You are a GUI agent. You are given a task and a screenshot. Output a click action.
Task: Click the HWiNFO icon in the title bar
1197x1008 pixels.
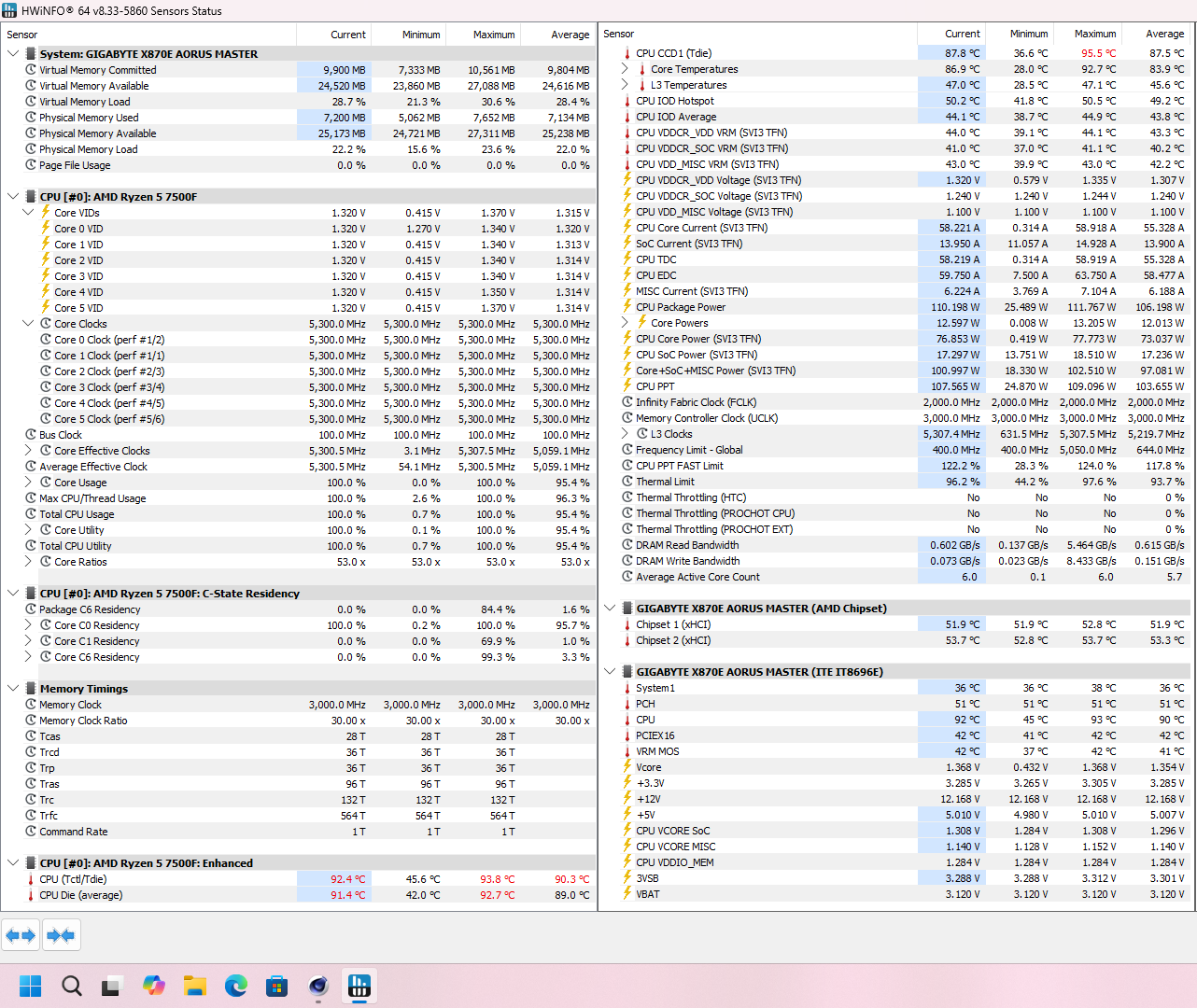pyautogui.click(x=9, y=10)
